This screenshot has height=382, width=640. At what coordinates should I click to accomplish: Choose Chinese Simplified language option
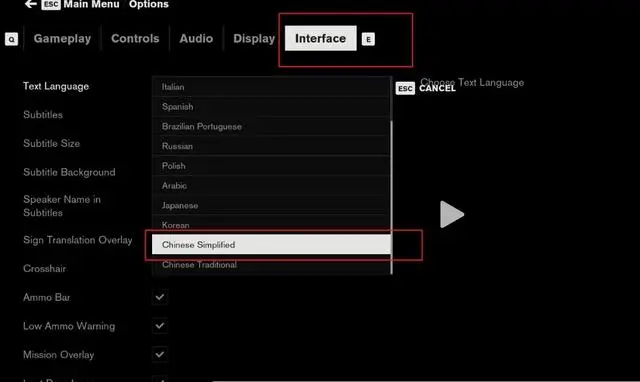pyautogui.click(x=271, y=244)
